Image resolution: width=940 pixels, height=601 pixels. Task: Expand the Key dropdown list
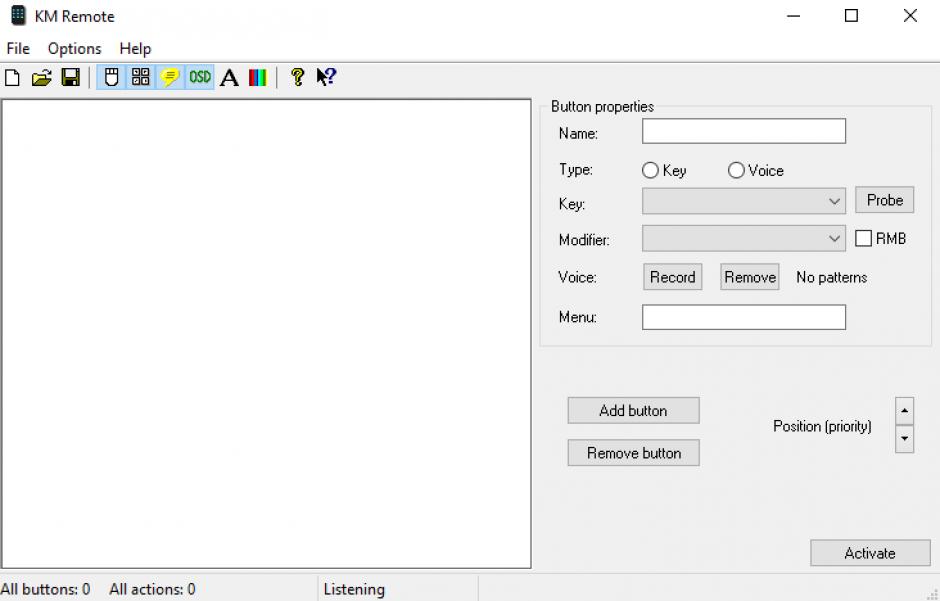tap(834, 201)
